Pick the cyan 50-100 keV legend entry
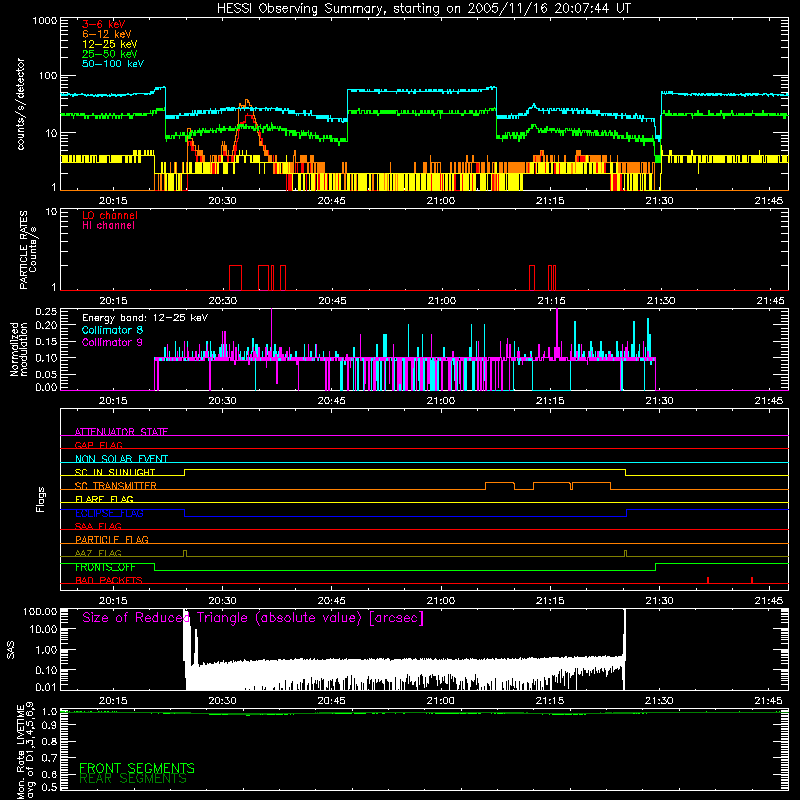The height and width of the screenshot is (800, 800). click(x=113, y=64)
